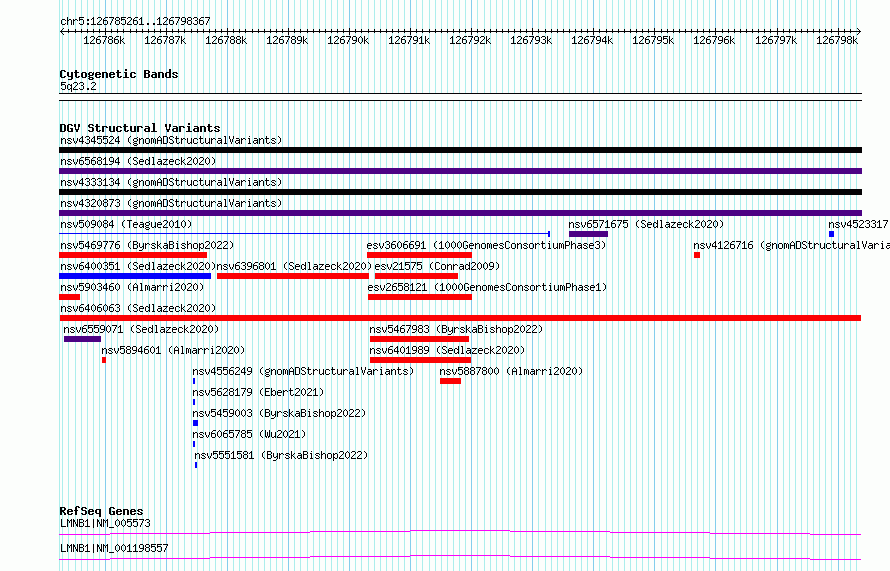The image size is (890, 571).
Task: Open nsv6400351 (Sedlazeck2020) label
Action: (x=138, y=266)
